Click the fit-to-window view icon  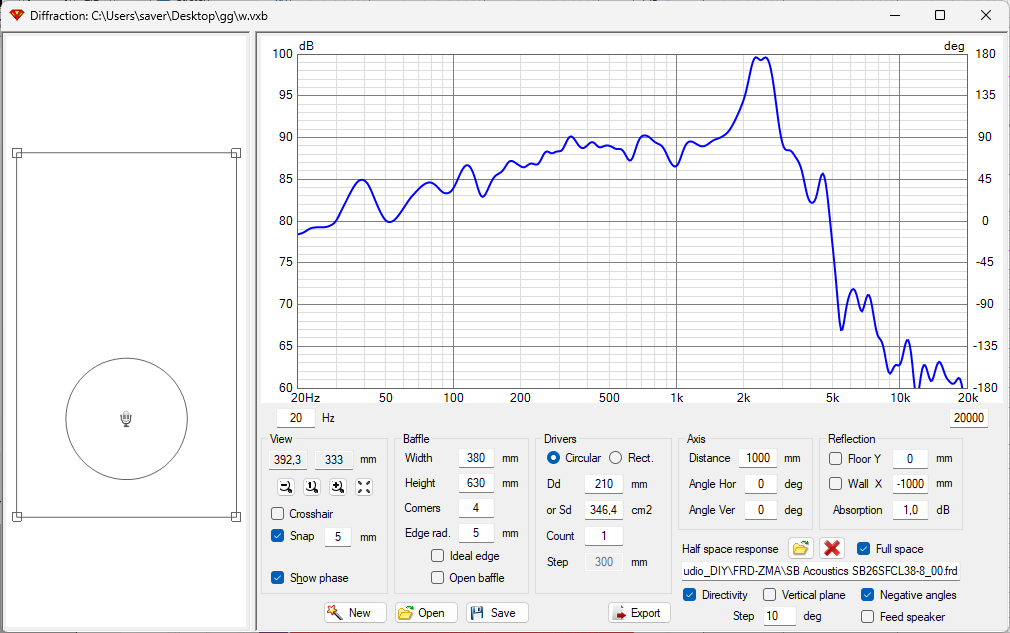[364, 487]
